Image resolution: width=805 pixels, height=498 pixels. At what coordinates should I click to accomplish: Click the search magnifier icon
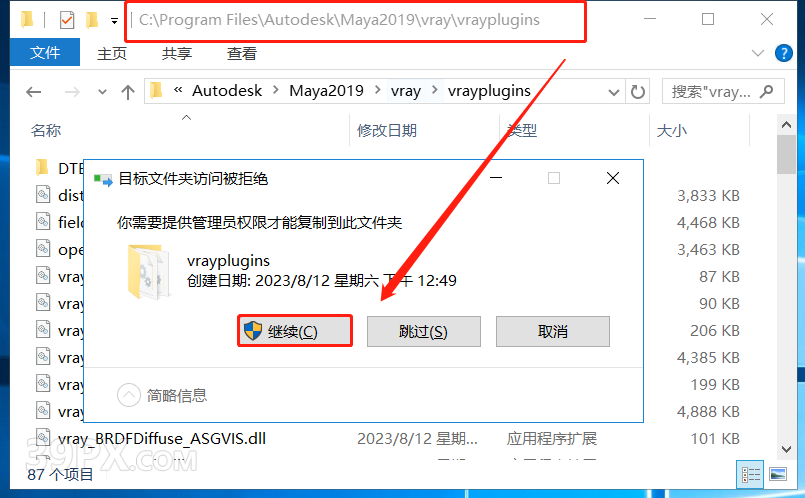[766, 92]
